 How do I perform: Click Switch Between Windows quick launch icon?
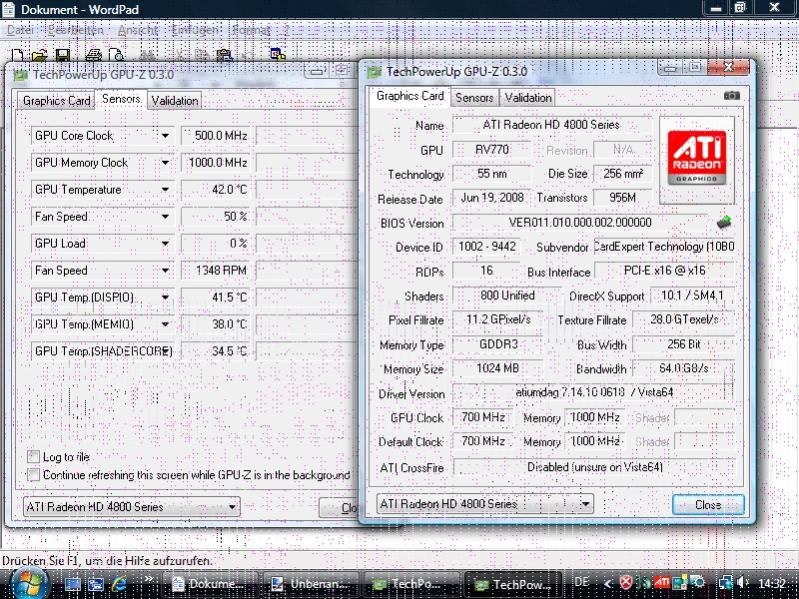tap(96, 584)
